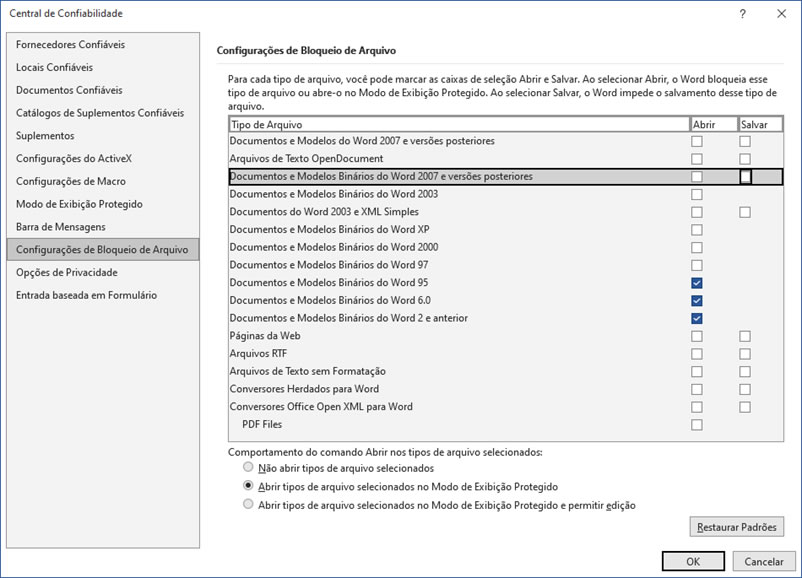Check Abrir for Word 2003 e XML Simples
The width and height of the screenshot is (802, 578).
697,212
